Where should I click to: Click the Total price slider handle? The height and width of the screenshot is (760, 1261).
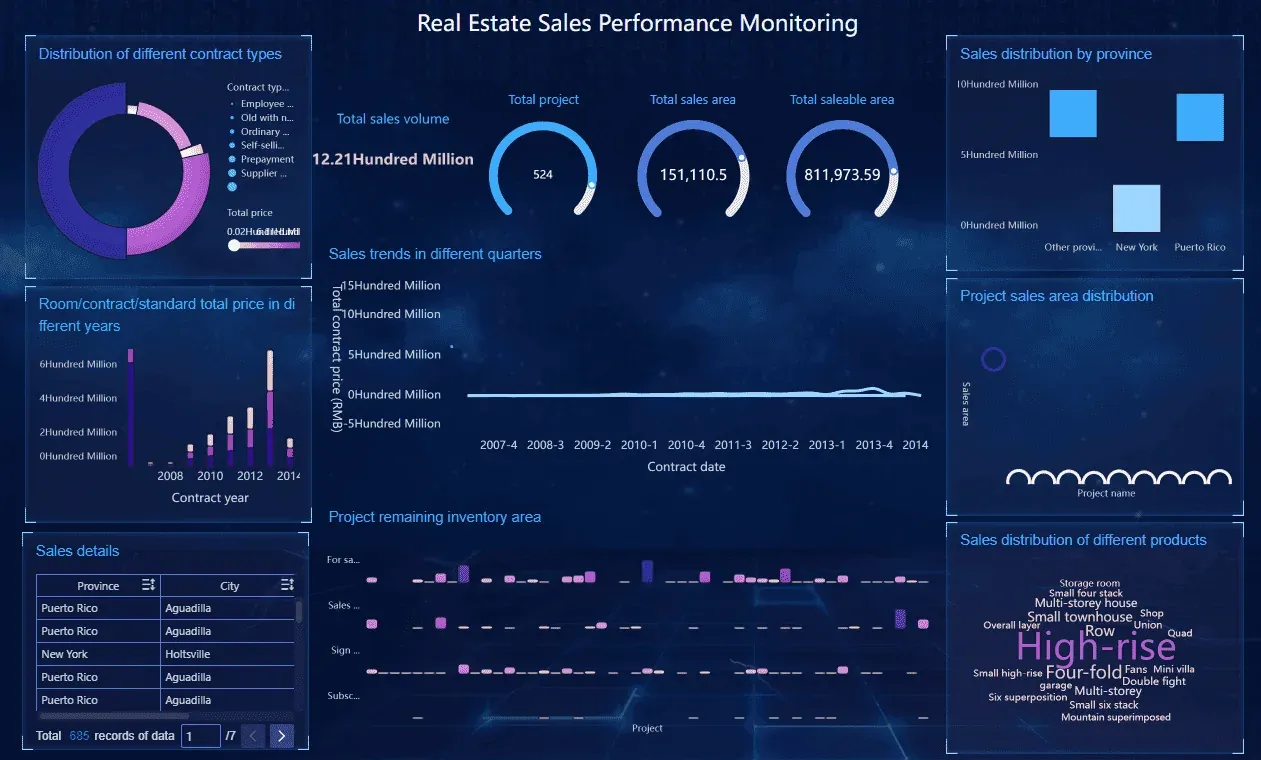234,245
